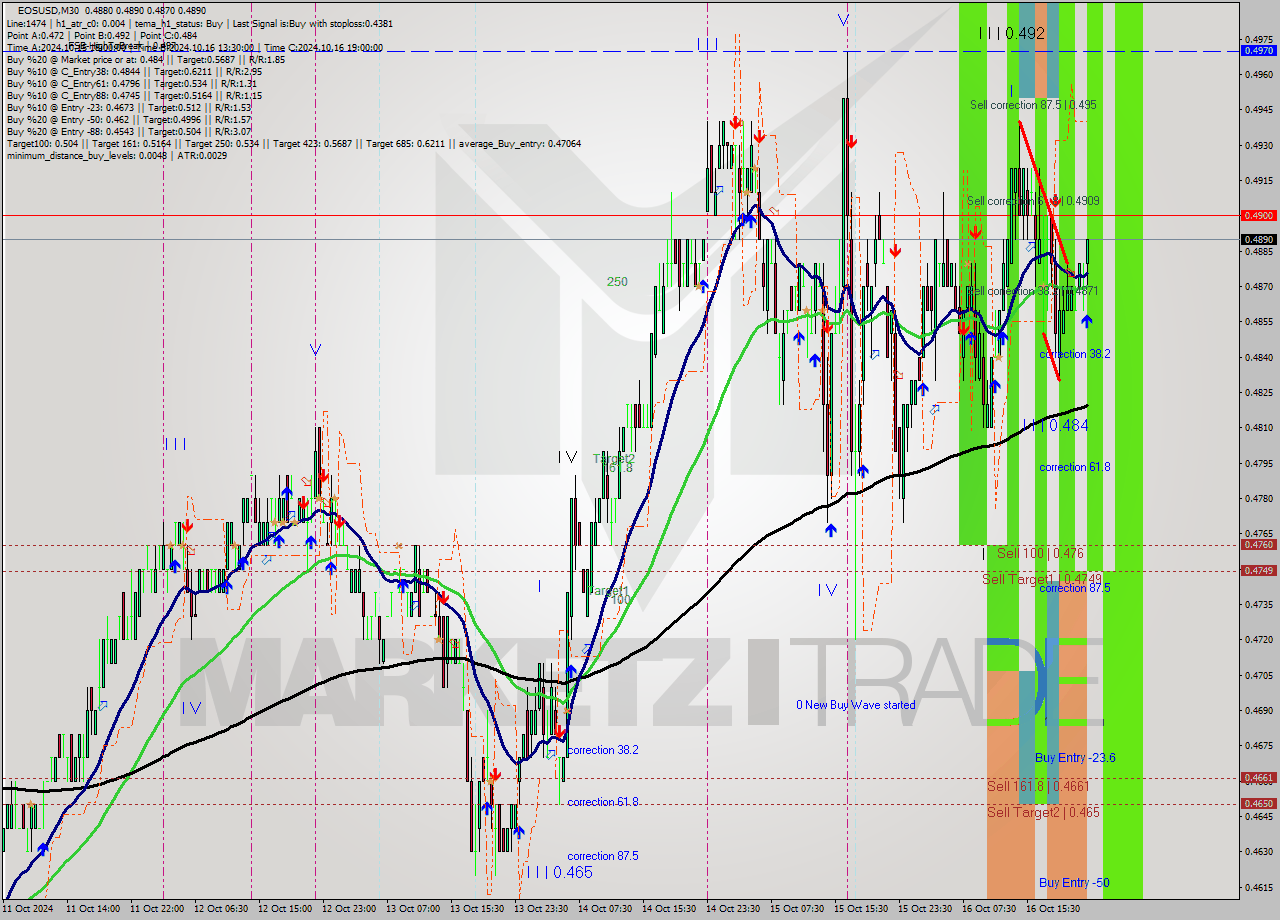Click the 0.4930 price axis value
1280x920 pixels.
point(1259,145)
